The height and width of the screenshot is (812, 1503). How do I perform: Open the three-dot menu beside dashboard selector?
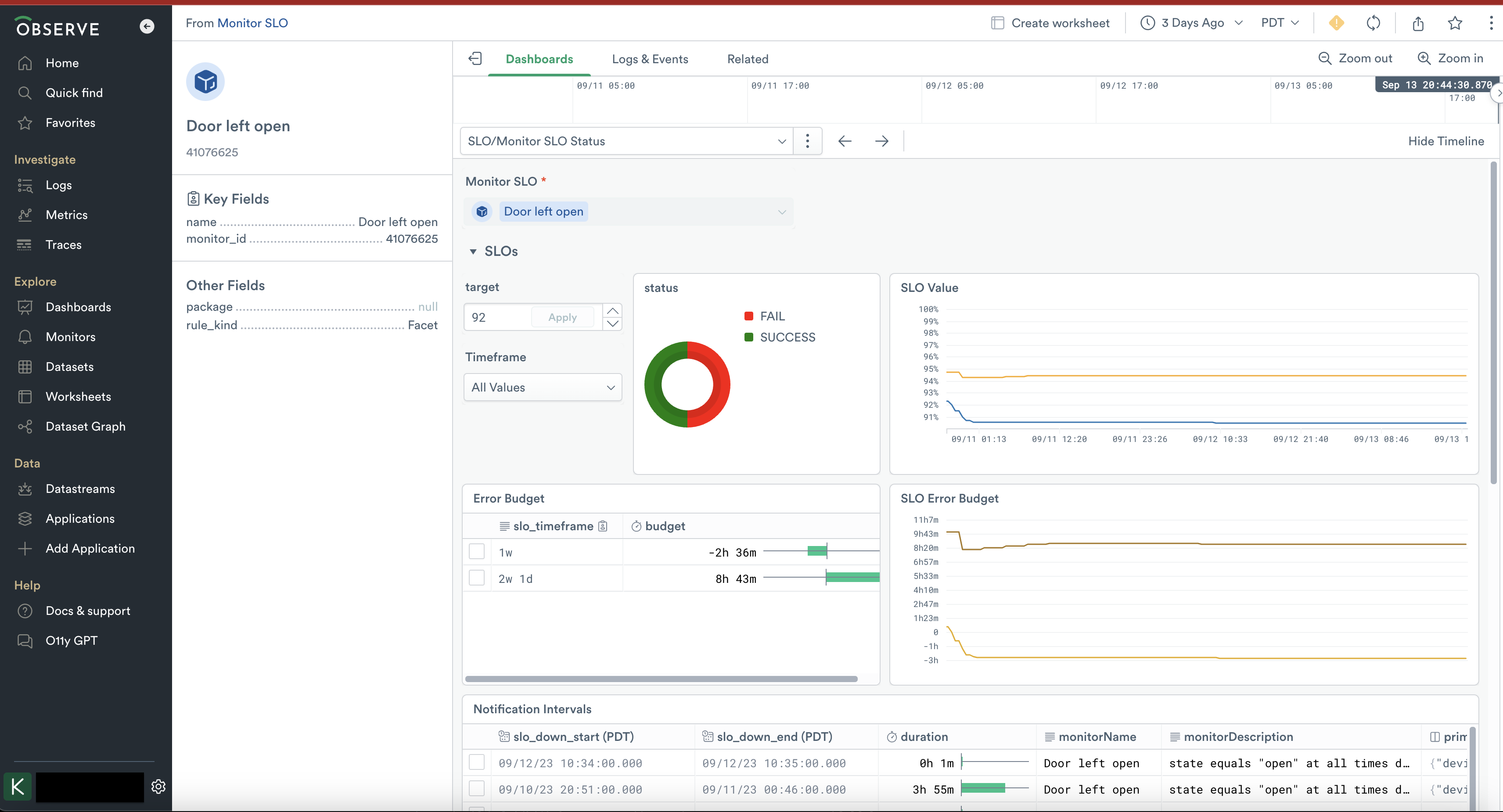click(808, 141)
